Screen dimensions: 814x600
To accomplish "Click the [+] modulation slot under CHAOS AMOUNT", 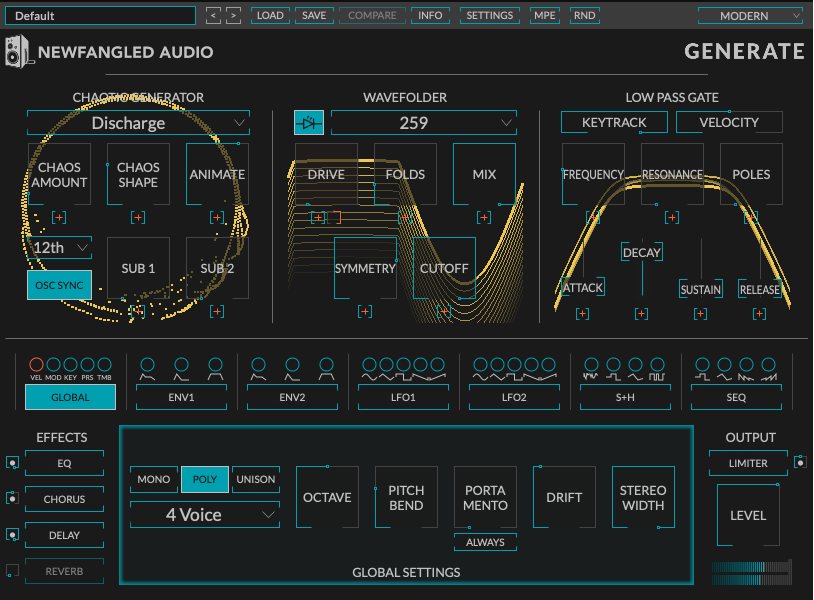I will click(x=57, y=216).
